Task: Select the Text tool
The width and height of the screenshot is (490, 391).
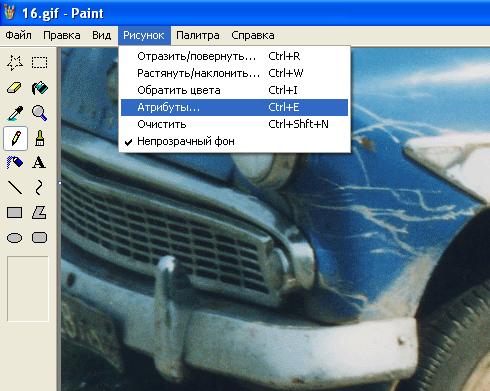Action: 39,163
